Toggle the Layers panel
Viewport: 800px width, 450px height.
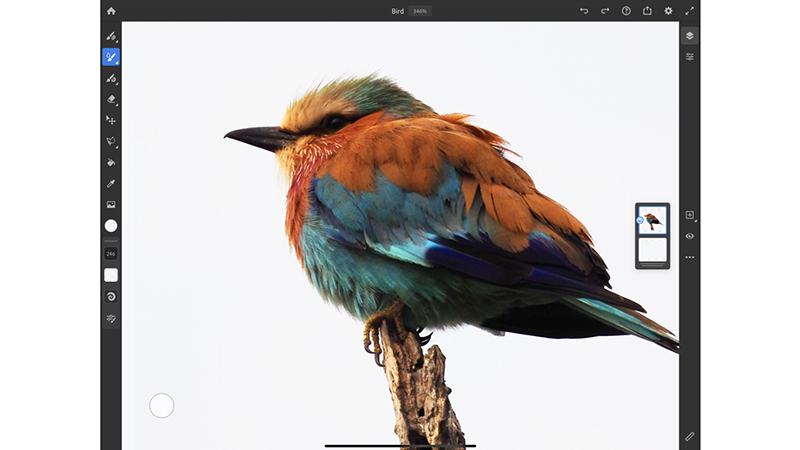coord(689,36)
